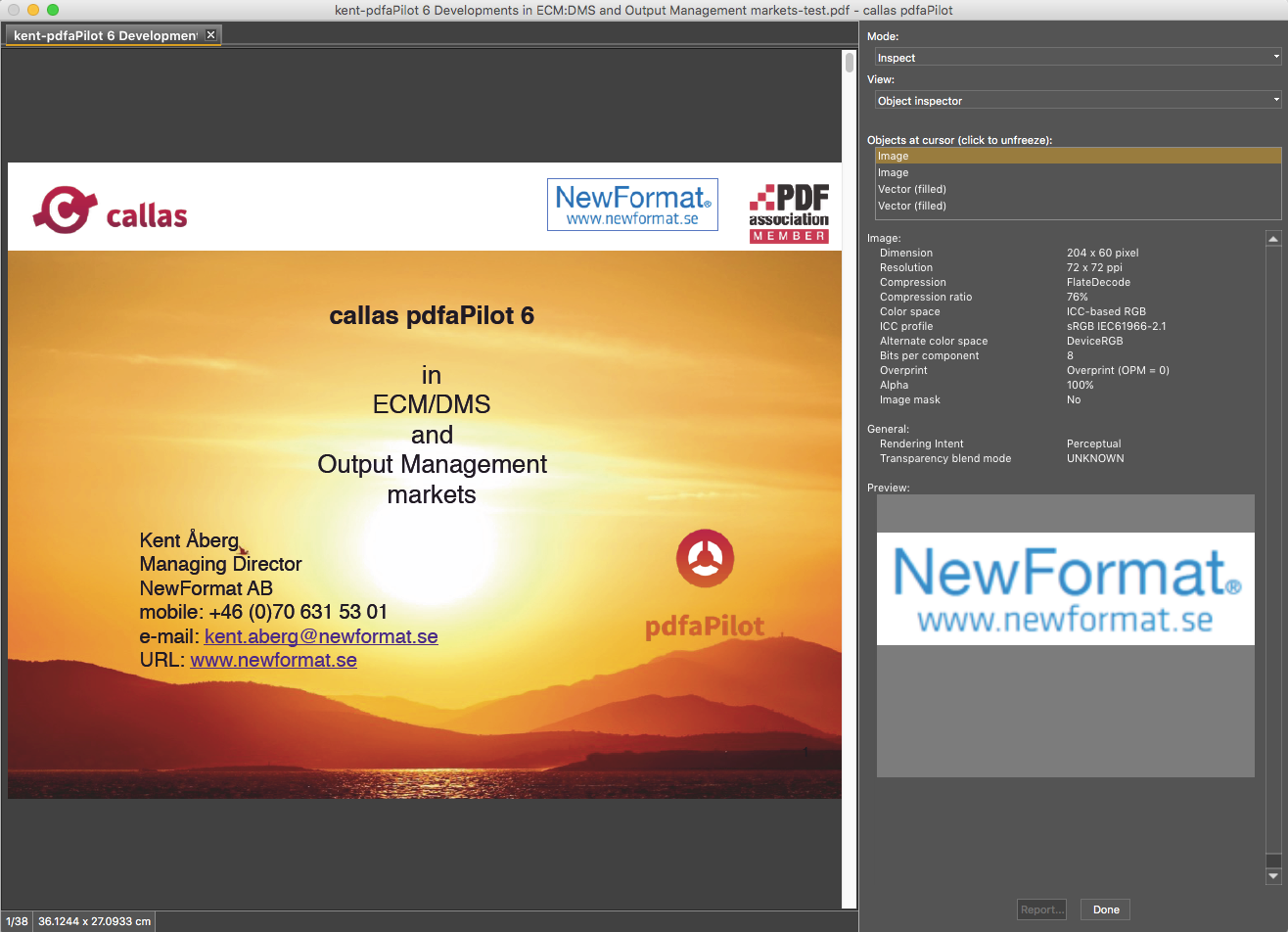Click the Overprint (OPM = 0) value

point(1118,370)
